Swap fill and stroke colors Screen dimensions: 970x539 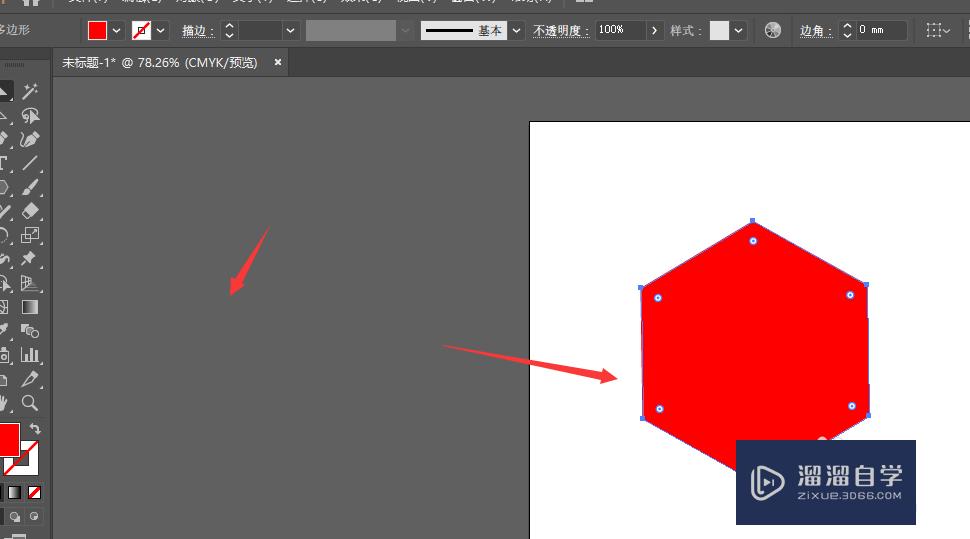[x=35, y=428]
